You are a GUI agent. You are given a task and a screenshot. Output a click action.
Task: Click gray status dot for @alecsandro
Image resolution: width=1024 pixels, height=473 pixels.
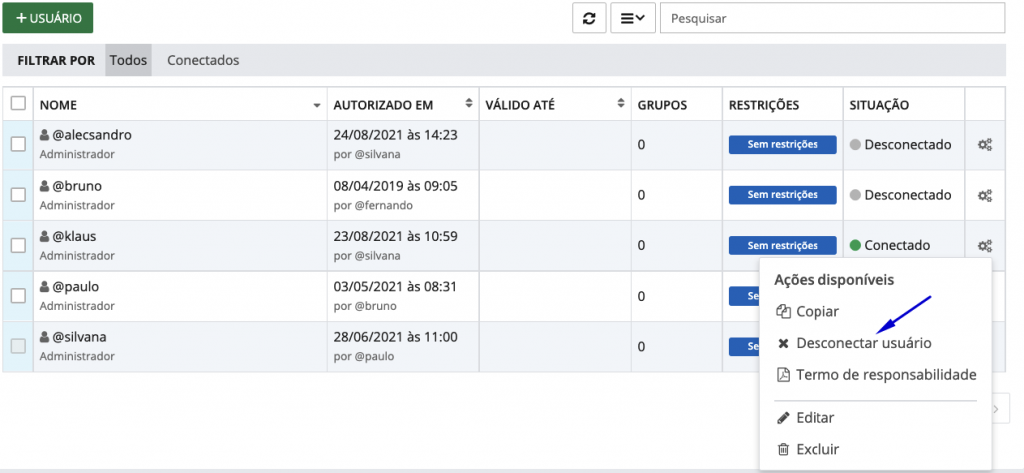[855, 145]
